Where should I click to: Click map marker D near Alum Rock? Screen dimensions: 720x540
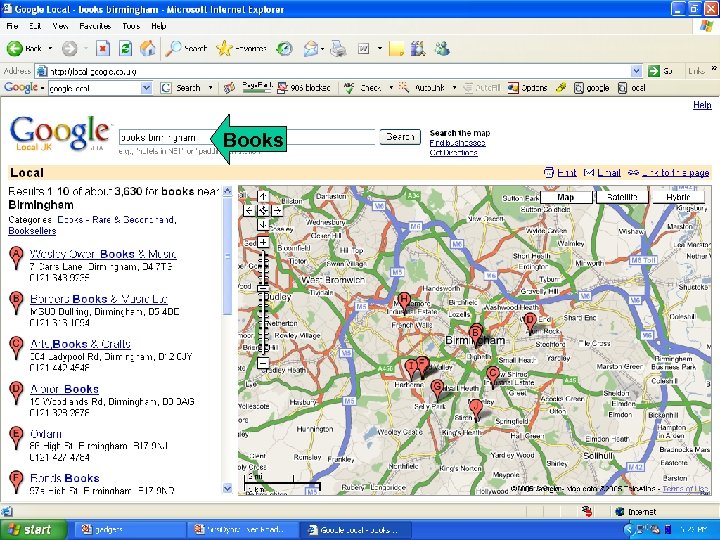(530, 322)
